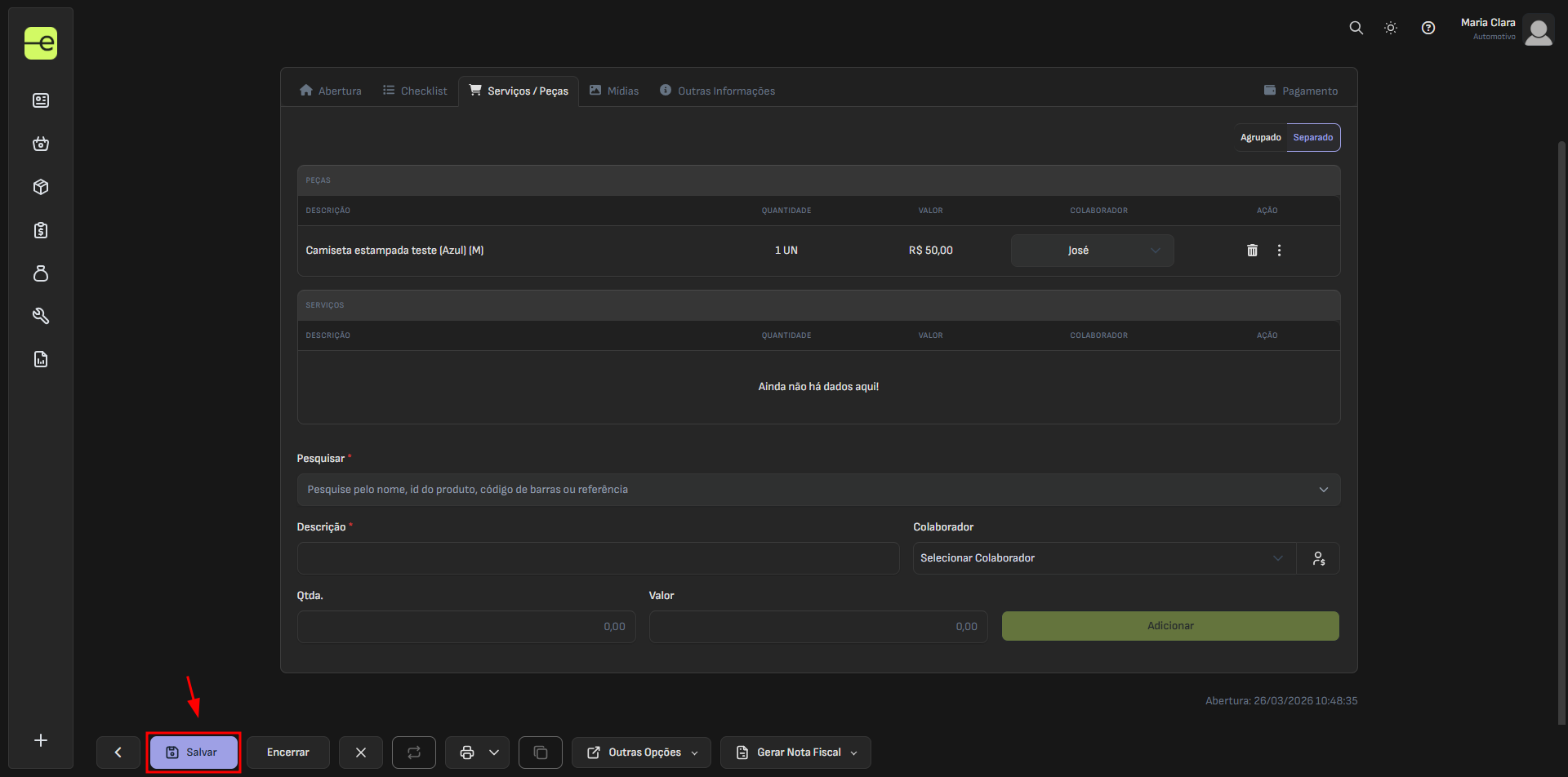This screenshot has width=1568, height=777.
Task: Open the wrench tools sidebar icon
Action: [41, 316]
